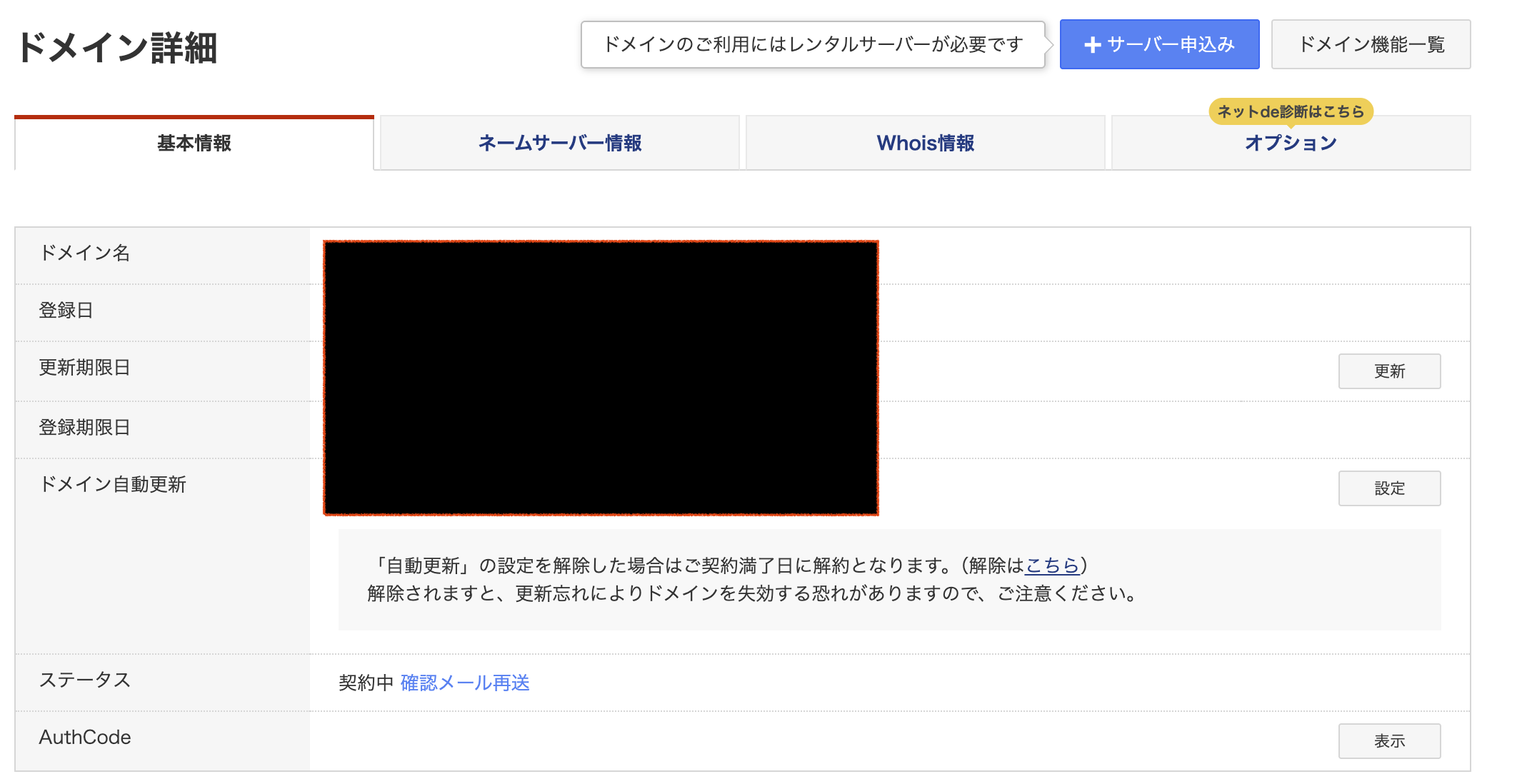This screenshot has height=784, width=1517.
Task: Follow the こちら link to cancel auto-renewal
Action: pyautogui.click(x=1051, y=566)
